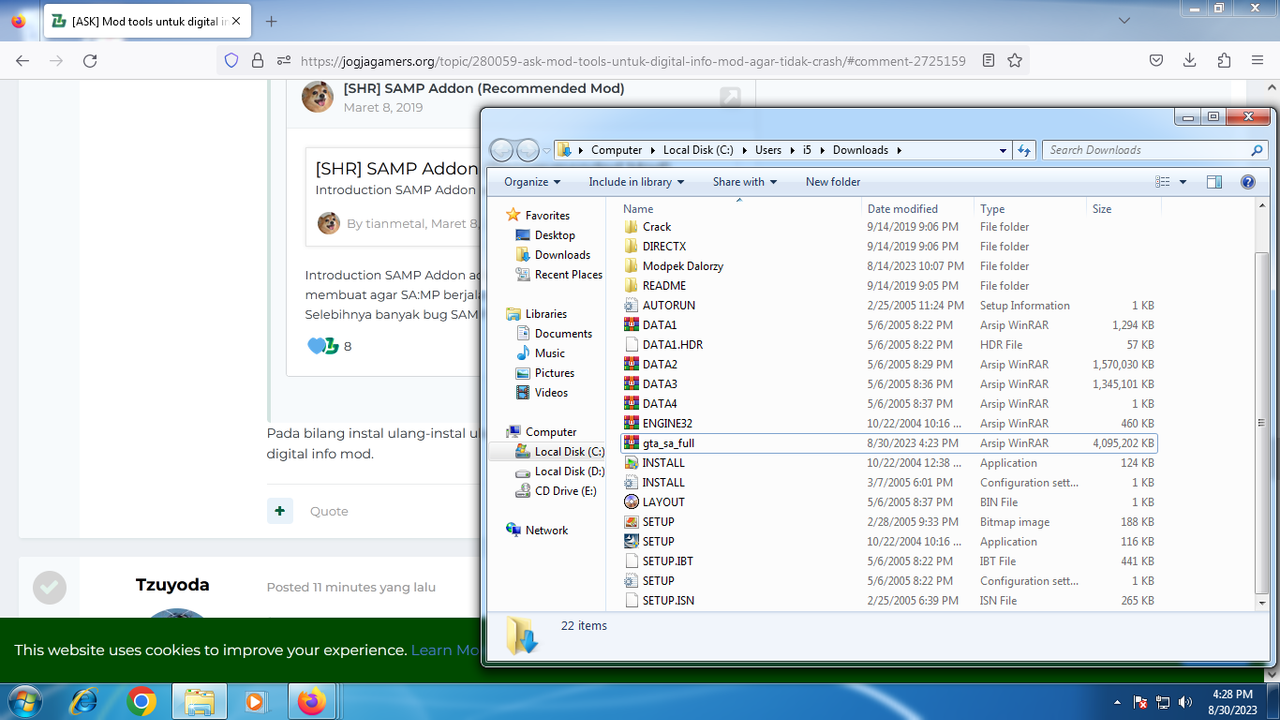The width and height of the screenshot is (1280, 720).
Task: Launch Google Chrome from the taskbar
Action: coord(141,702)
